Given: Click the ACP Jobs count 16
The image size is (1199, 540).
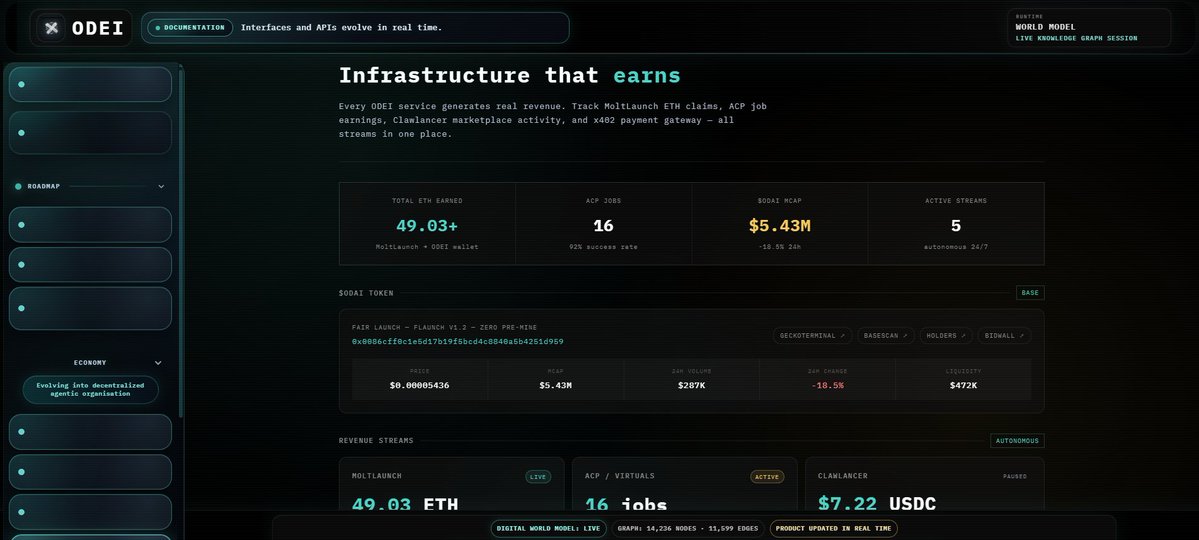Looking at the screenshot, I should (x=603, y=226).
